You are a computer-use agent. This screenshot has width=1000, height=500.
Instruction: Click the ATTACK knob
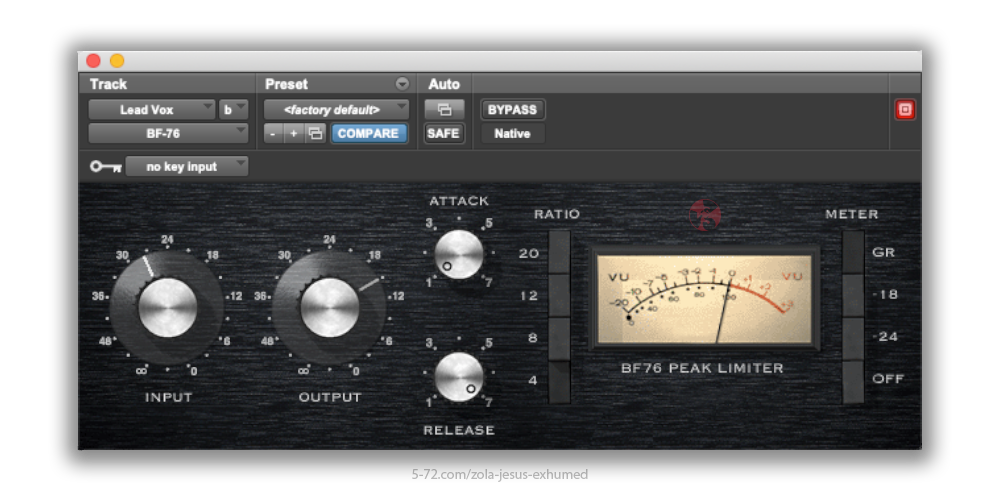[459, 254]
